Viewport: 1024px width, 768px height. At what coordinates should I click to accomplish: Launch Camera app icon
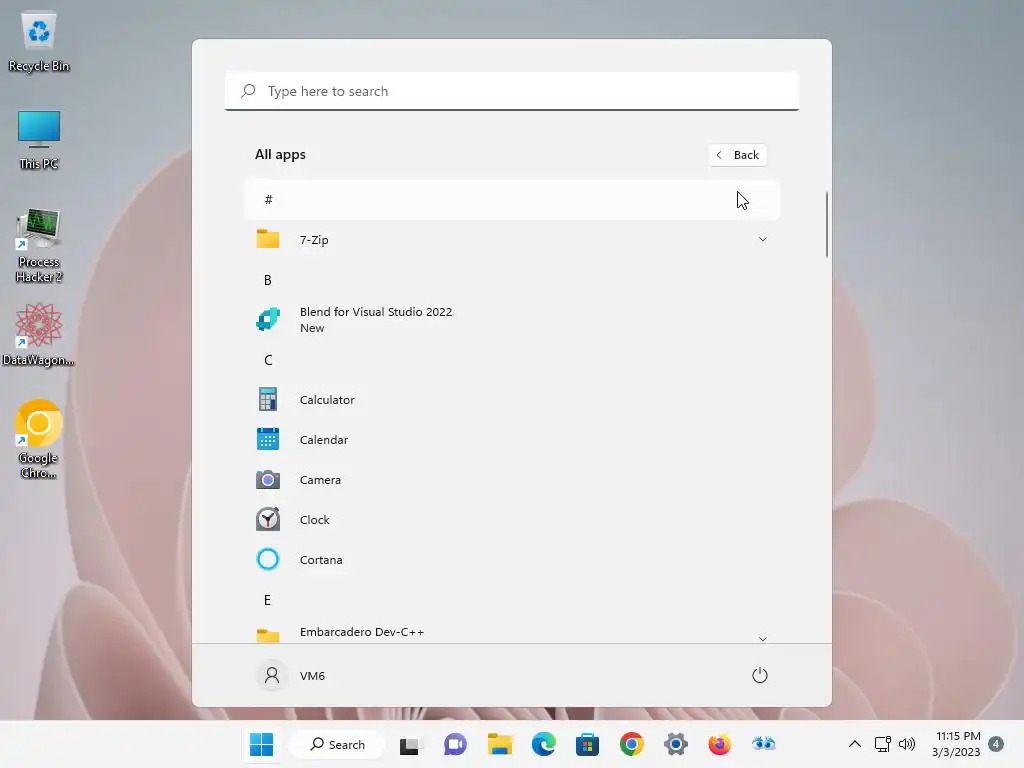click(x=268, y=479)
